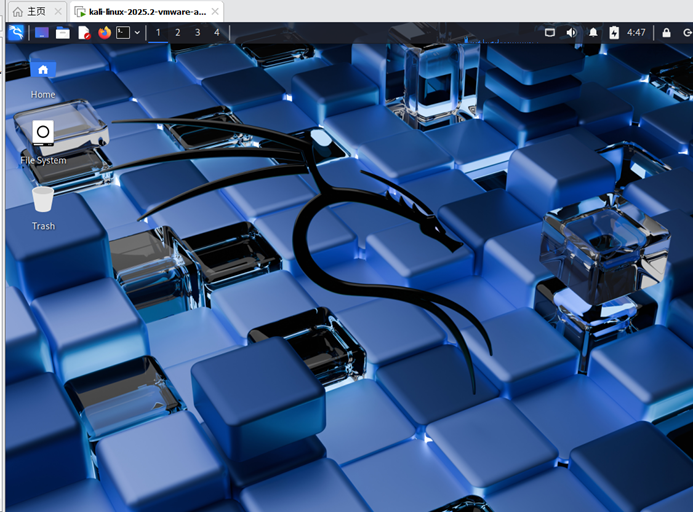Switch to workspace 1
This screenshot has width=693, height=512.
[158, 33]
